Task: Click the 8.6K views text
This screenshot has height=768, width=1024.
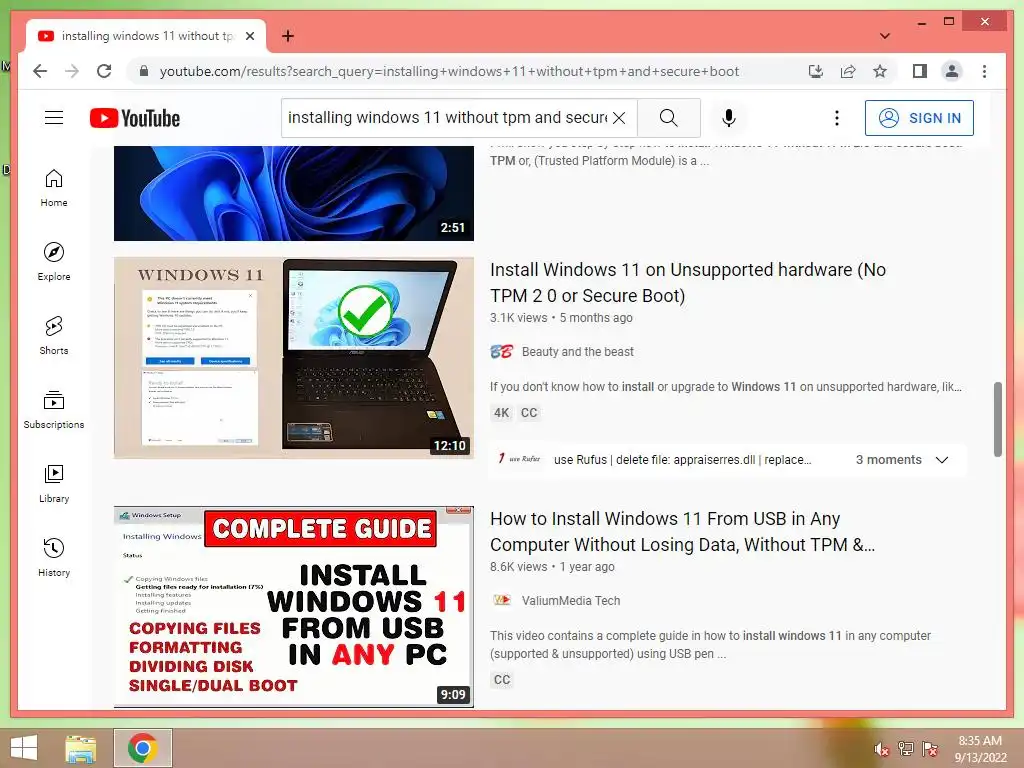Action: (x=519, y=567)
